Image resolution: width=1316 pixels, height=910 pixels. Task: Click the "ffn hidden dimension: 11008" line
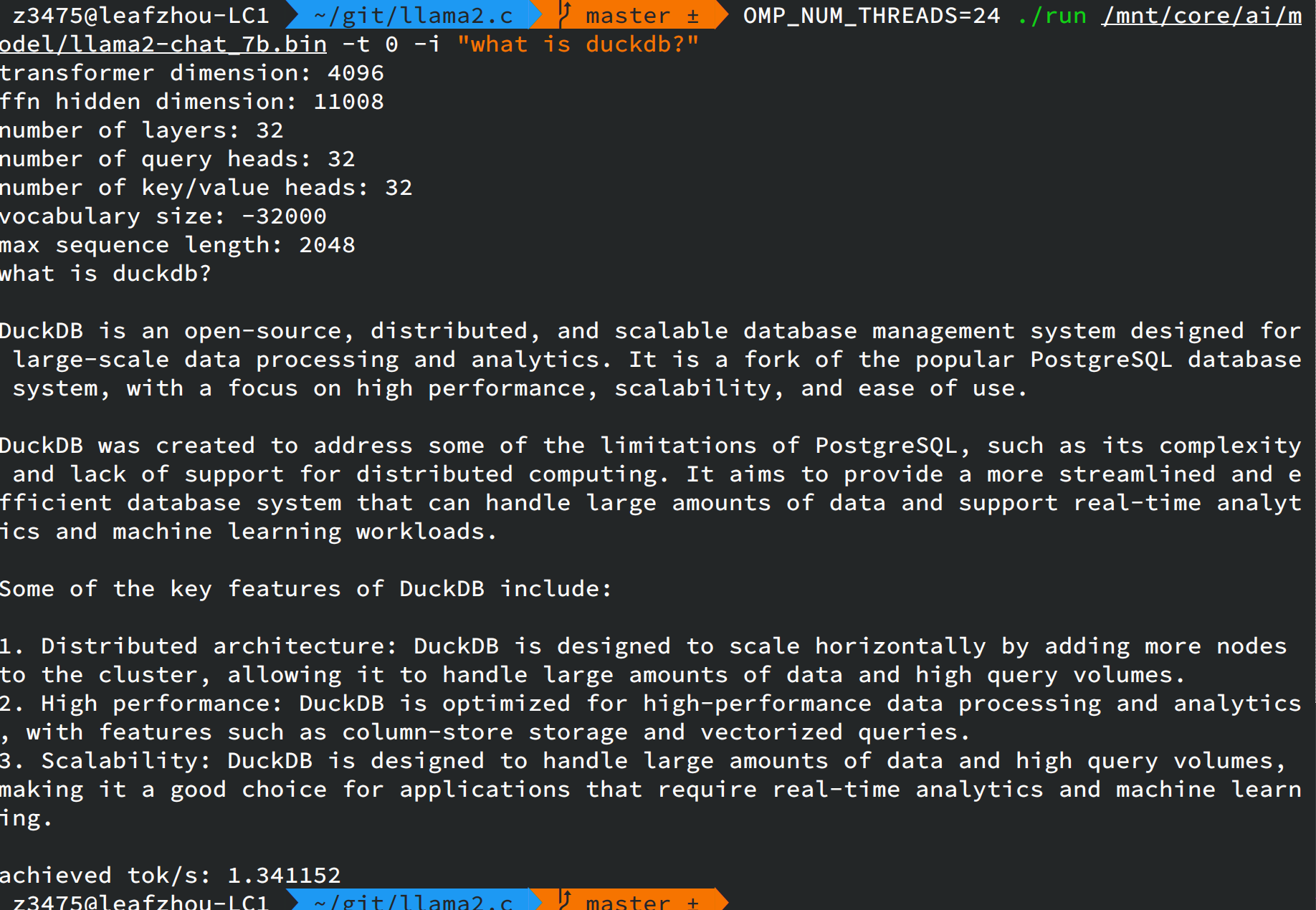(192, 102)
